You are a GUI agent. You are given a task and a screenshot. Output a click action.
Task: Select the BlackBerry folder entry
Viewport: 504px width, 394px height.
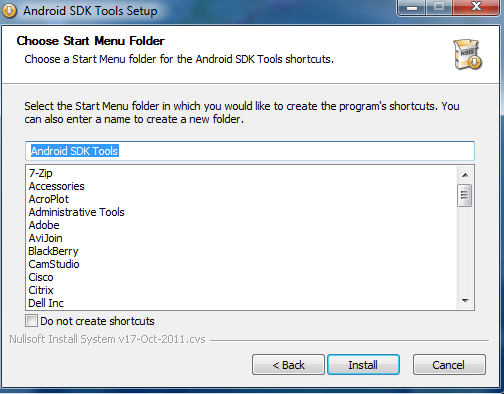[53, 251]
